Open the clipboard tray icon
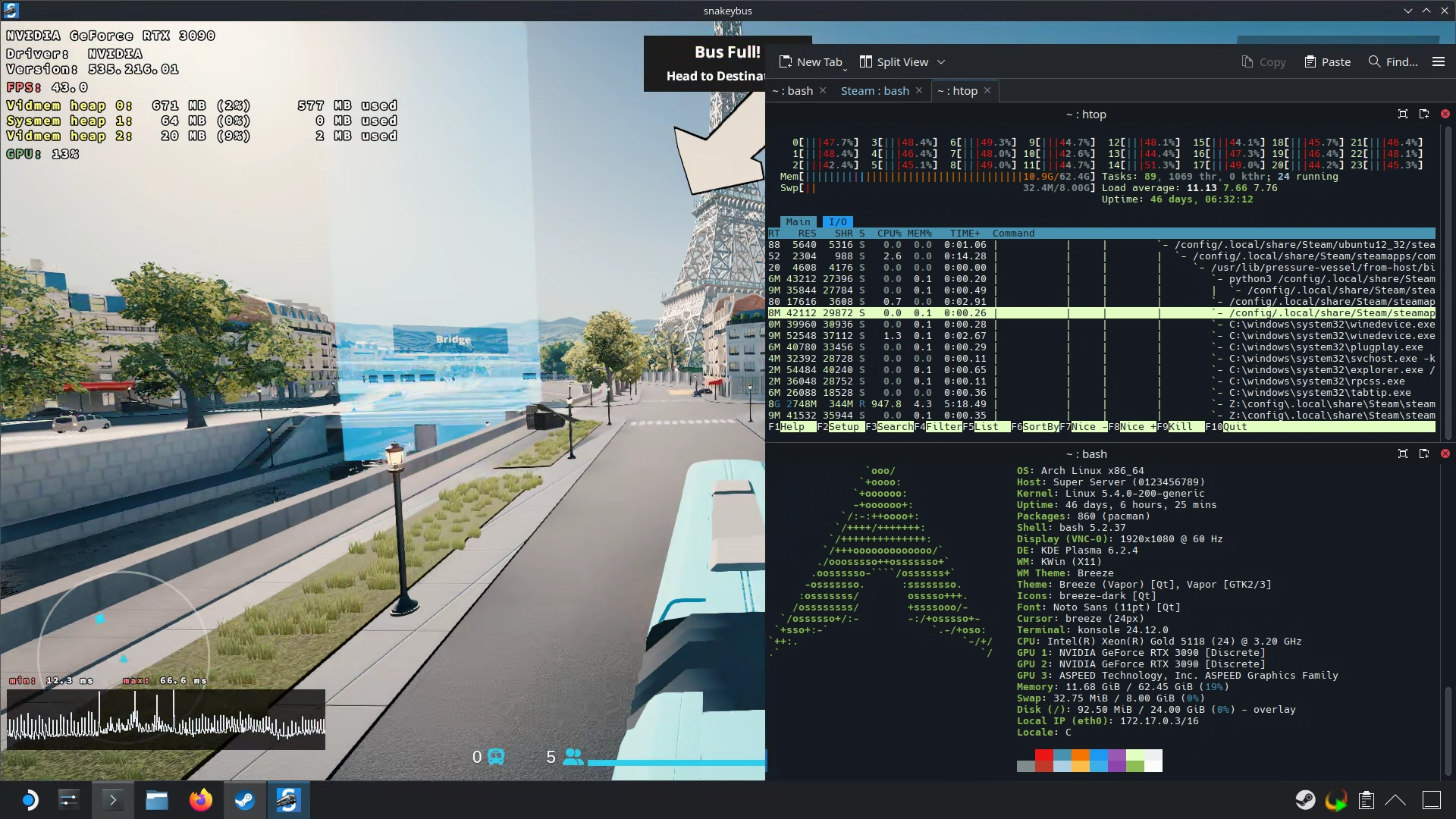Screen dimensions: 1456x819 click(1367, 800)
